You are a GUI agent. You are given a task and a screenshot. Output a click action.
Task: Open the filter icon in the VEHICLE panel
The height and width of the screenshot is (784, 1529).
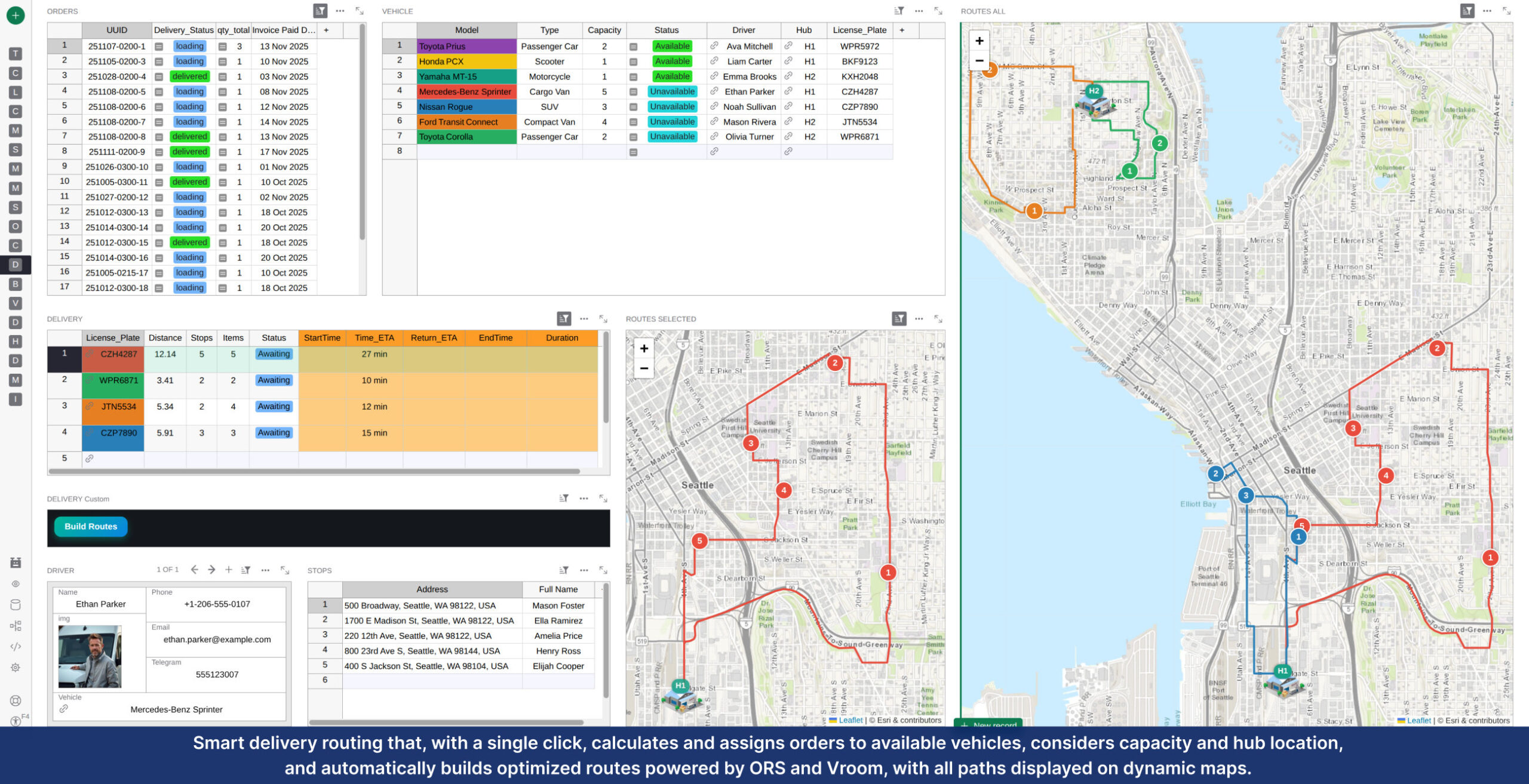[899, 11]
